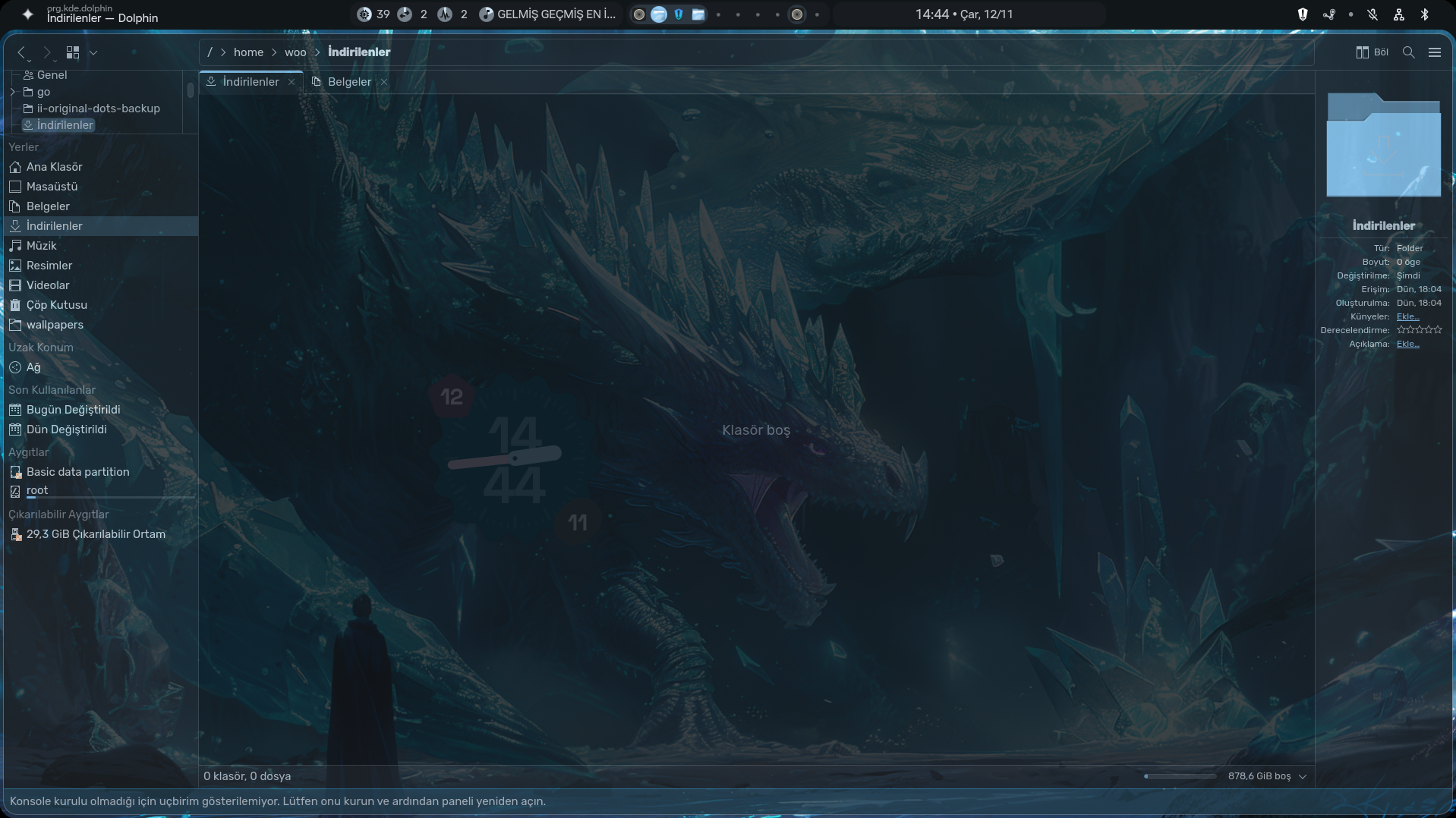This screenshot has width=1456, height=818.
Task: Set Derecelendirme rating to five stars
Action: click(1438, 330)
